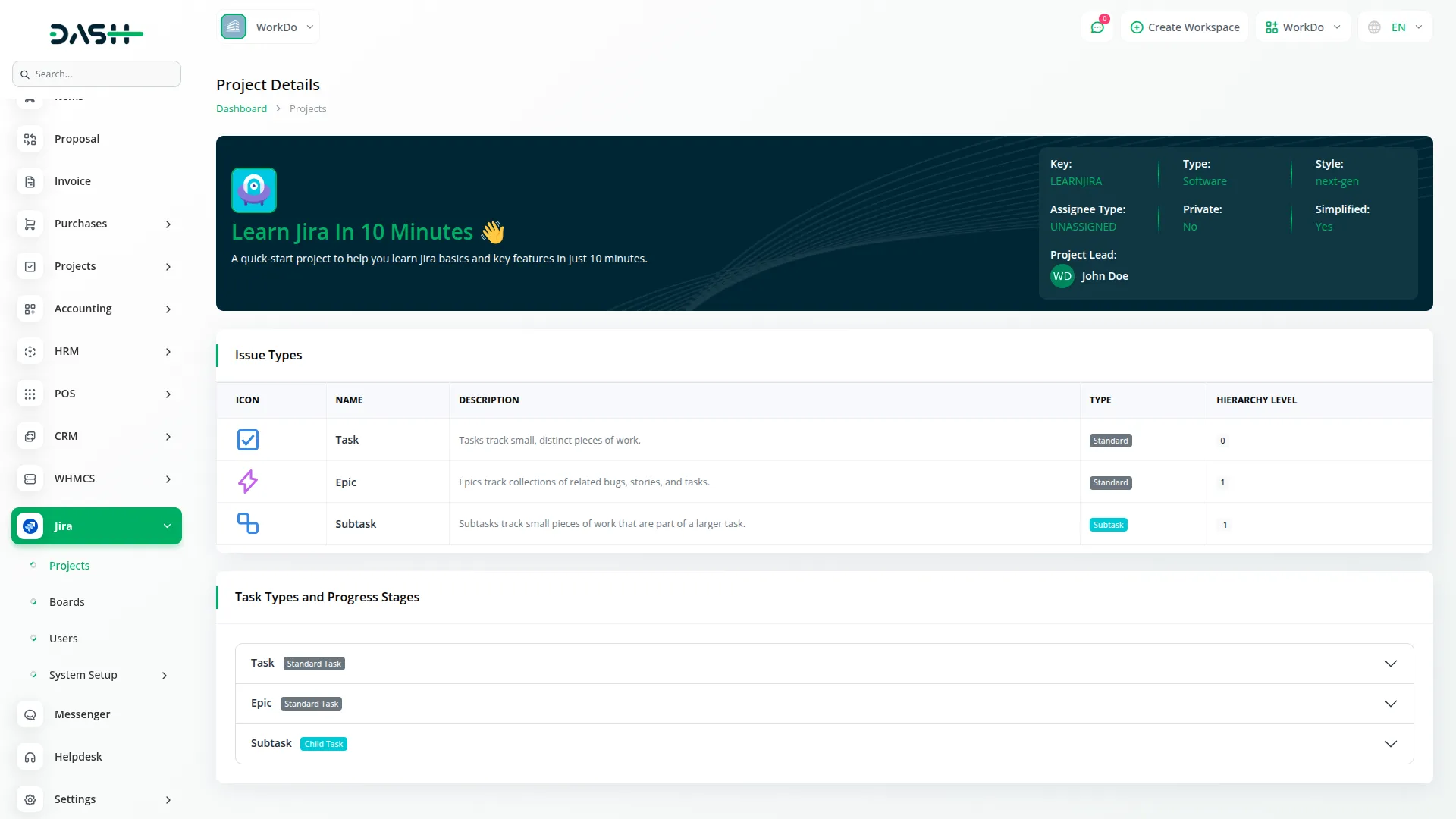Click the Helpdesk headset icon
The height and width of the screenshot is (819, 1456).
point(30,757)
